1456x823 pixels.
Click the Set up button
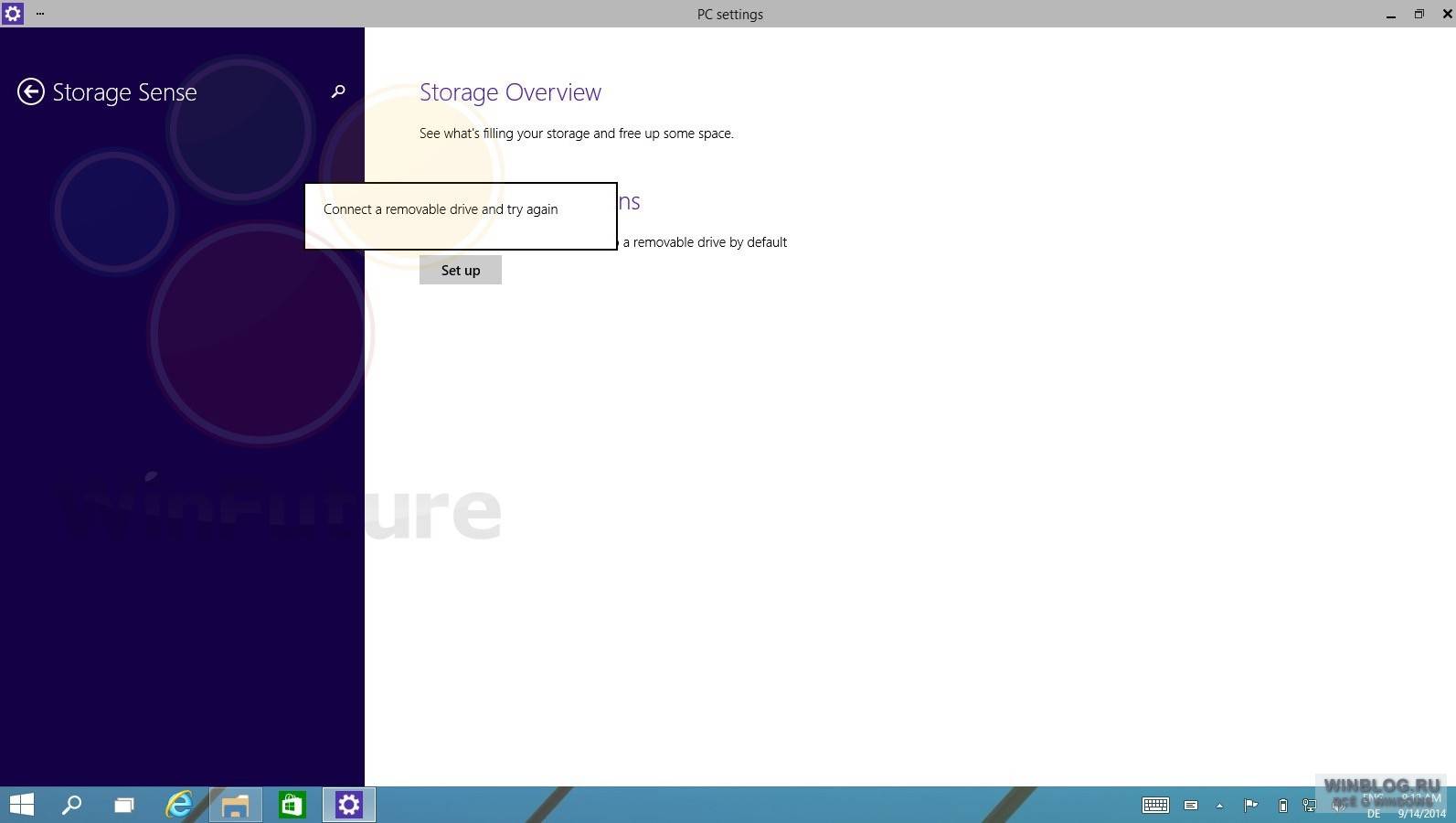[461, 270]
